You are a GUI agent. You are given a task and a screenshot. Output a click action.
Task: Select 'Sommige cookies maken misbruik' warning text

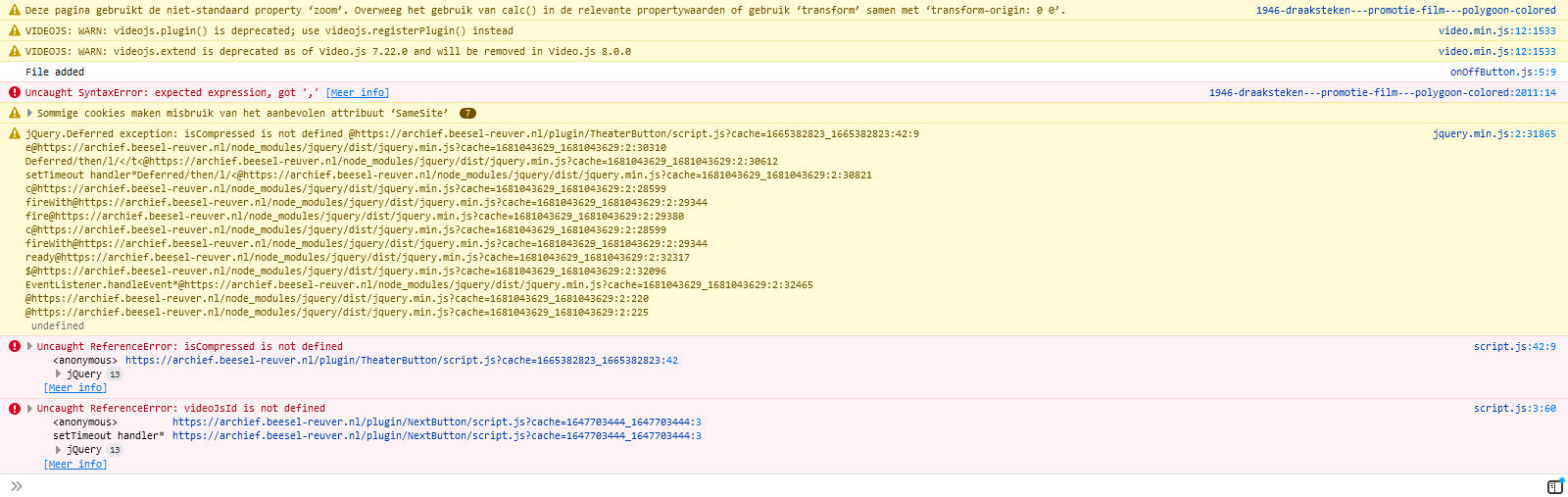[x=242, y=114]
